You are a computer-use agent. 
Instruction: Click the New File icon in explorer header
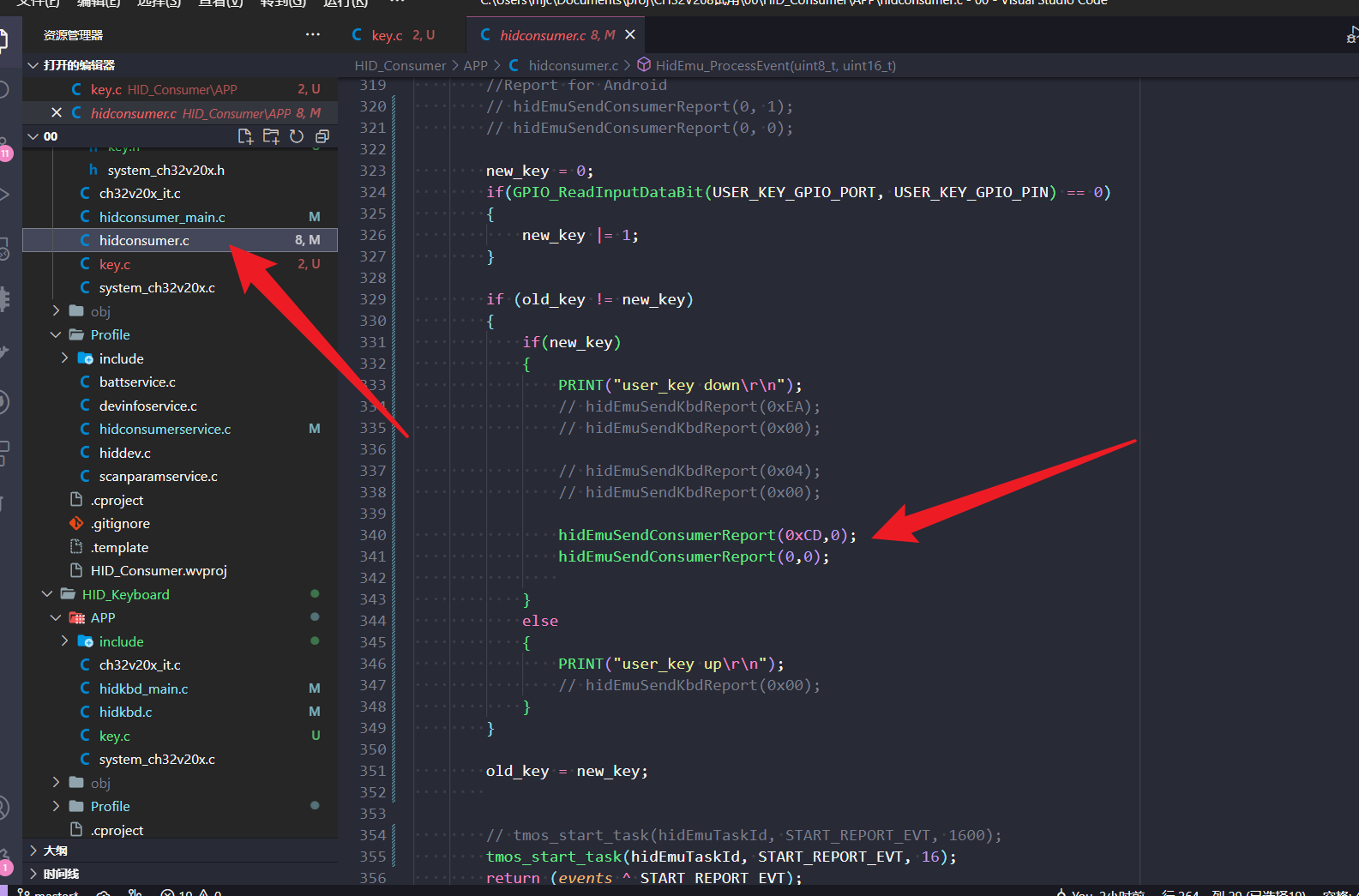click(x=245, y=136)
